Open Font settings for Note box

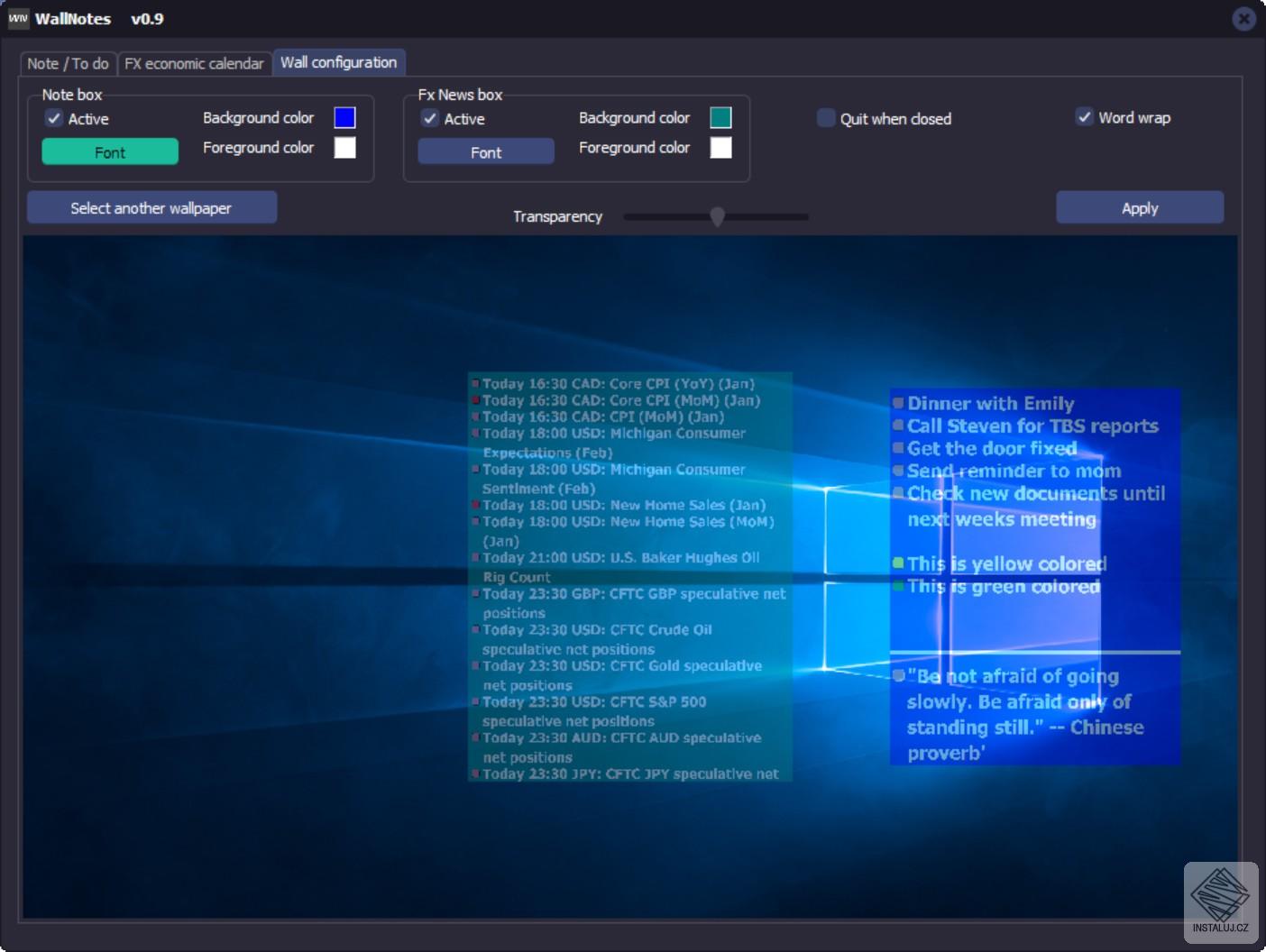[x=110, y=151]
